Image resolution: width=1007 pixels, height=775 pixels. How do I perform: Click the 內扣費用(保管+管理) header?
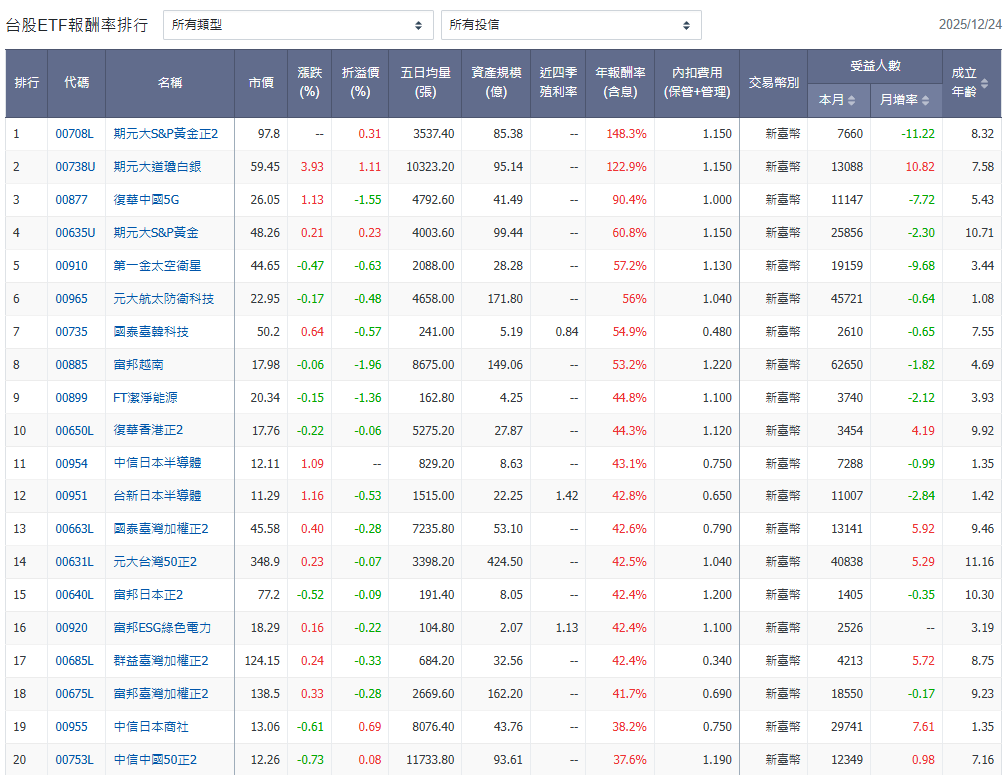(697, 83)
